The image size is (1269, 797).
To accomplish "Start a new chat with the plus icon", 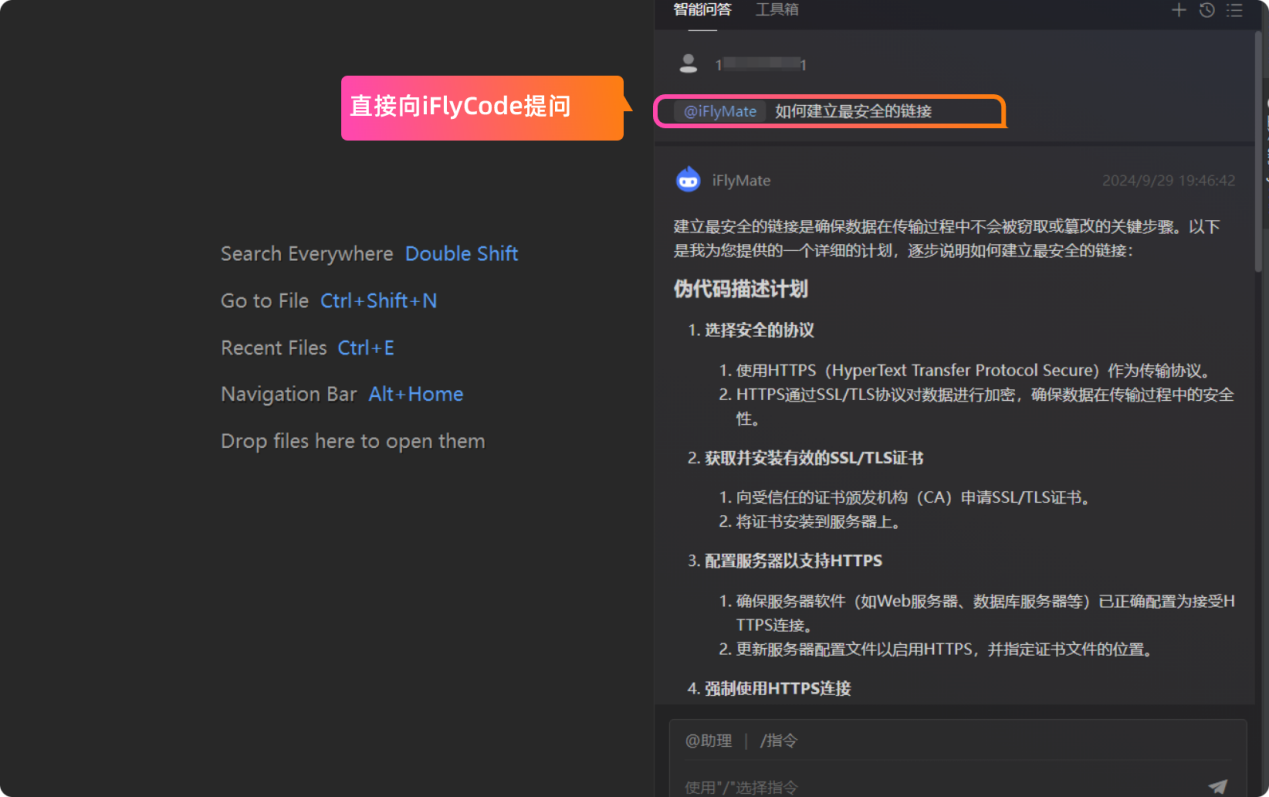I will 1179,10.
